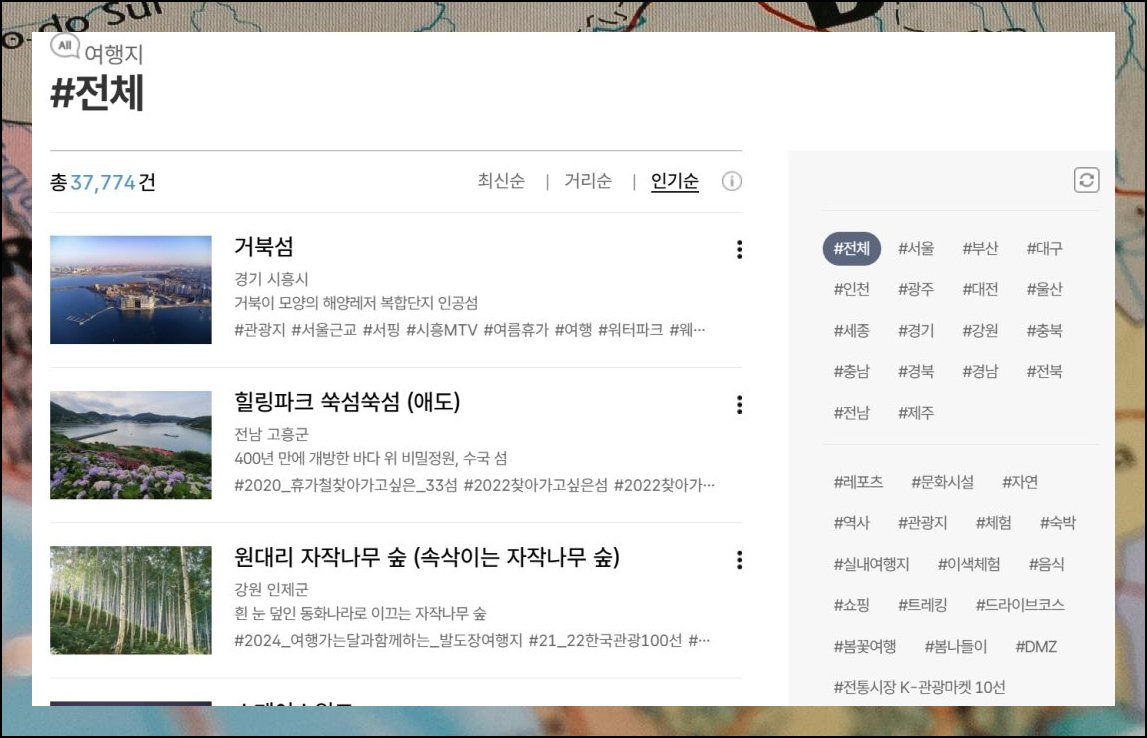Pick the #역사 theme tag
The height and width of the screenshot is (738, 1147).
(x=851, y=523)
